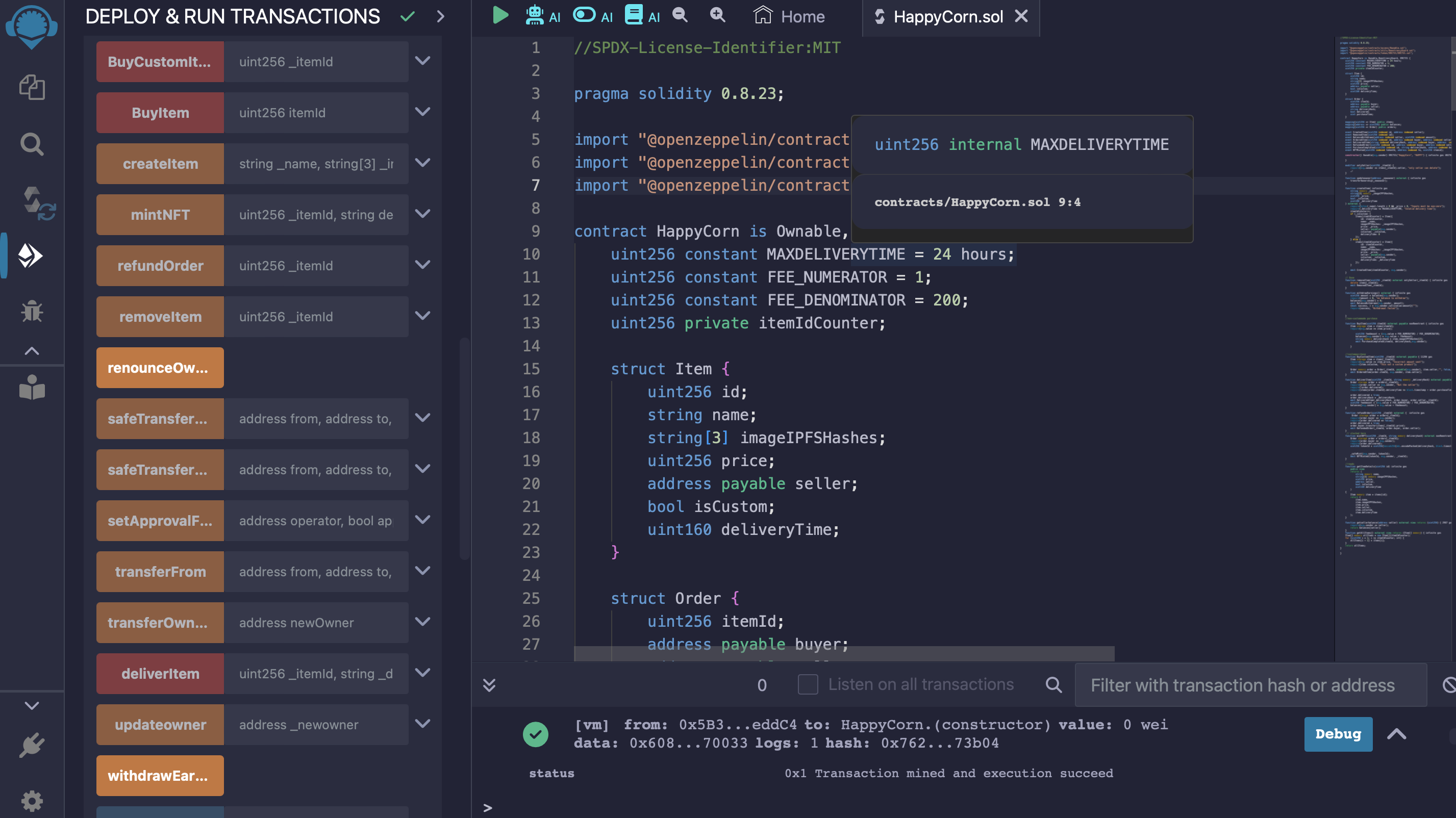Collapse sidebar icons with up chevron
Image resolution: width=1456 pixels, height=818 pixels.
pos(32,351)
